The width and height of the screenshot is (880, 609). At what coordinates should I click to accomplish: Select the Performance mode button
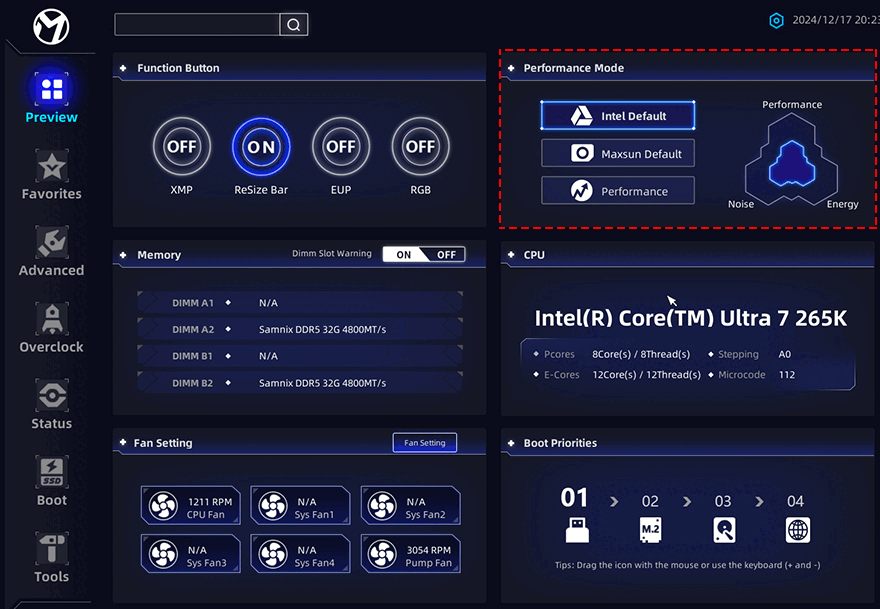pos(617,191)
